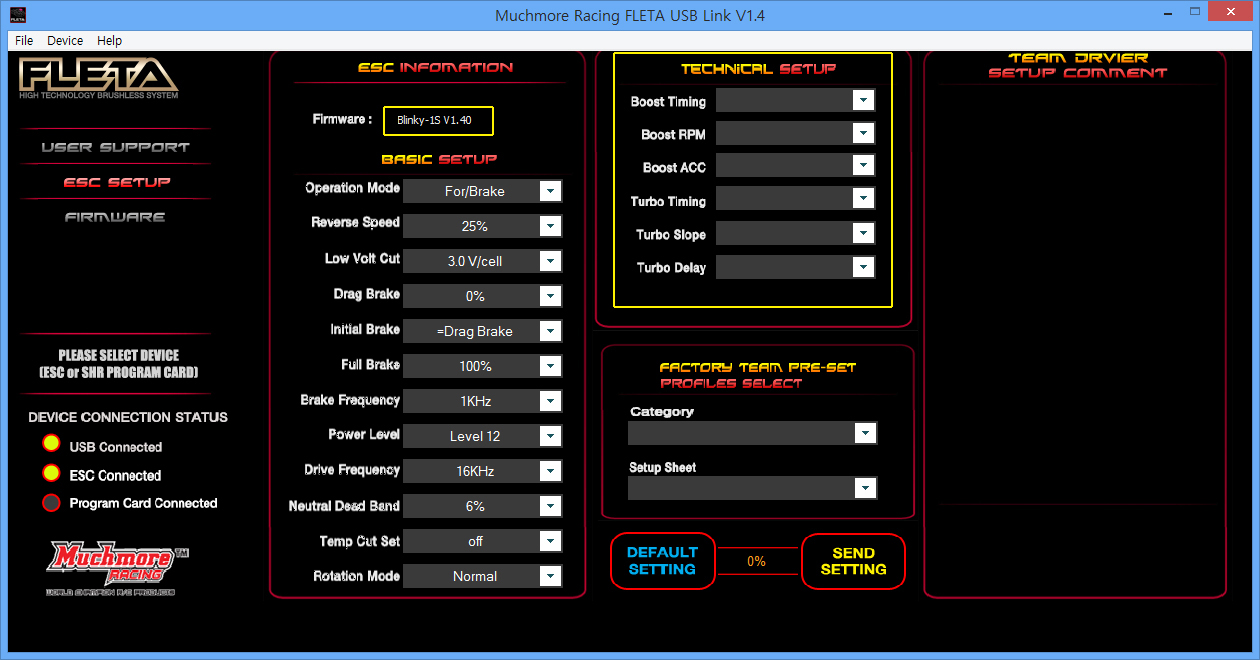Click the 'ESC INFOMATION' heading
The image size is (1260, 660).
435,68
